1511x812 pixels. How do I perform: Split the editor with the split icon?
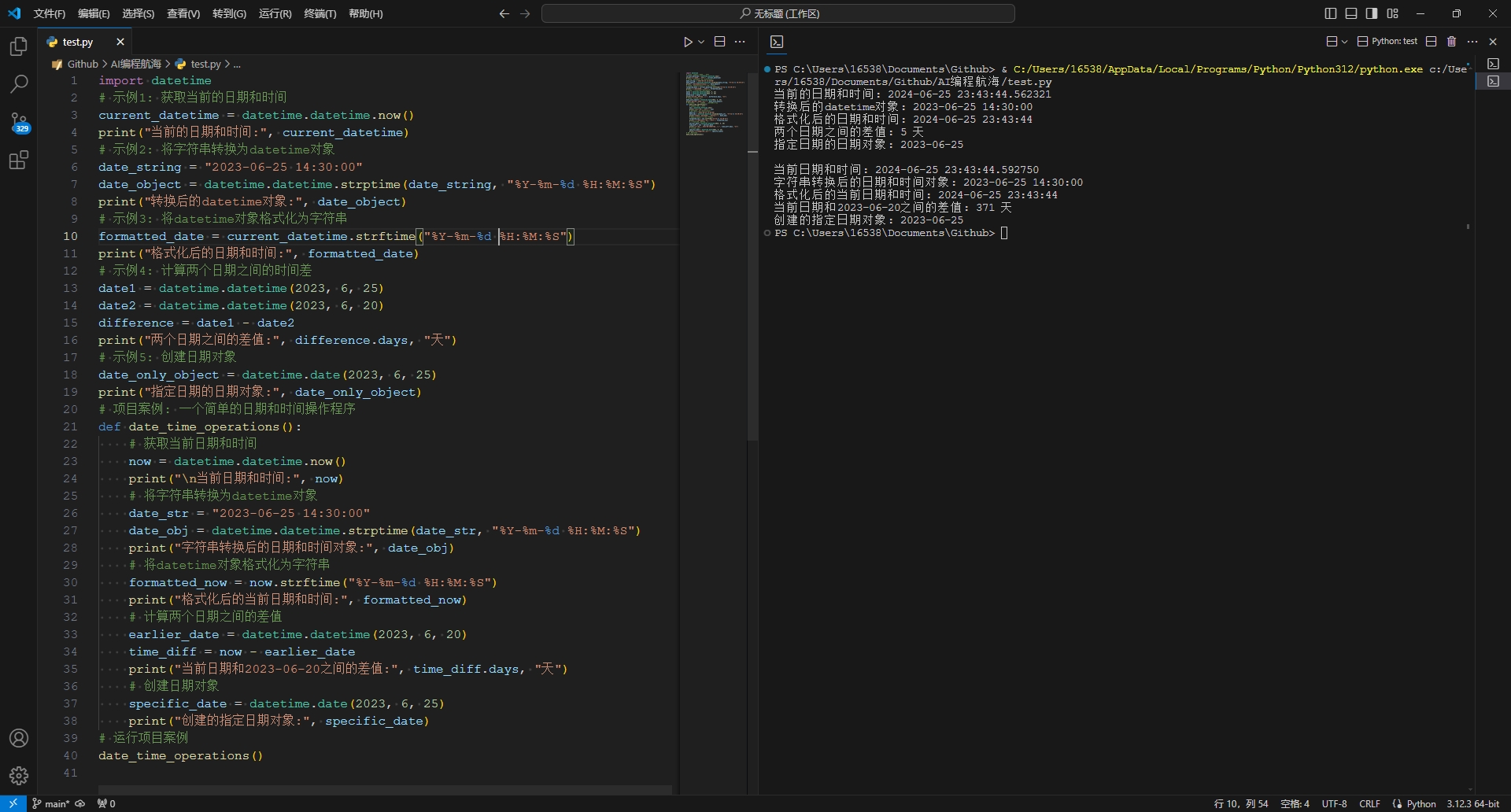coord(719,42)
